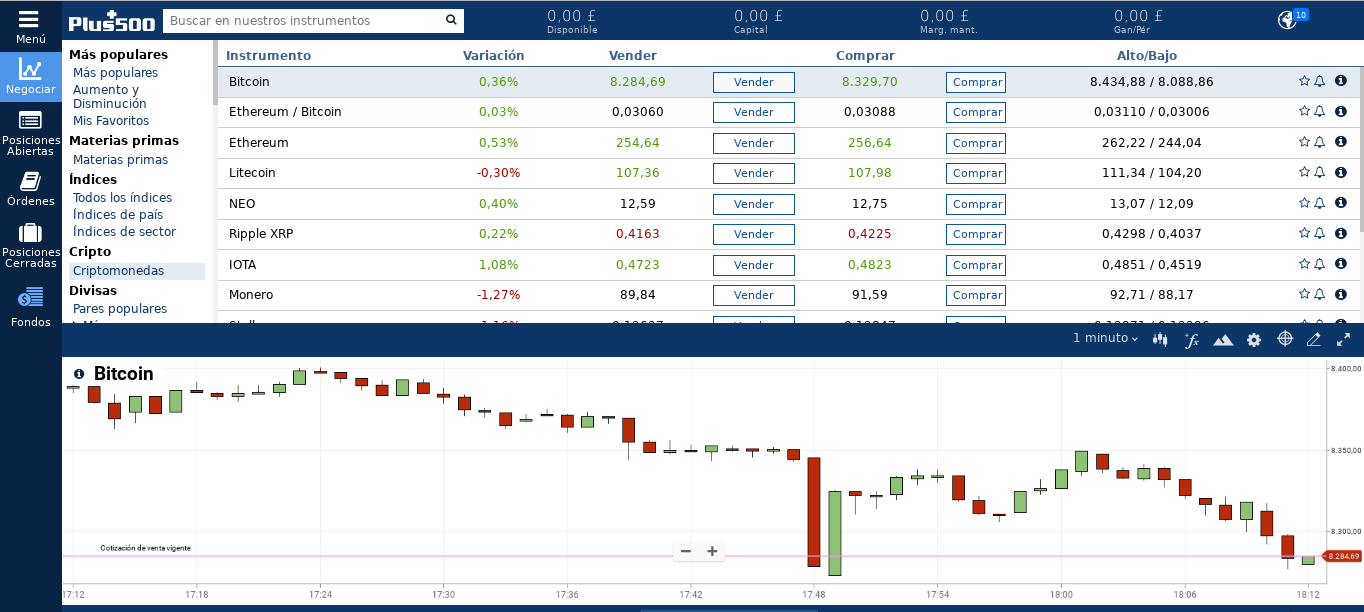The height and width of the screenshot is (612, 1364).
Task: Star Ripple XRP as favorite
Action: pyautogui.click(x=1304, y=233)
